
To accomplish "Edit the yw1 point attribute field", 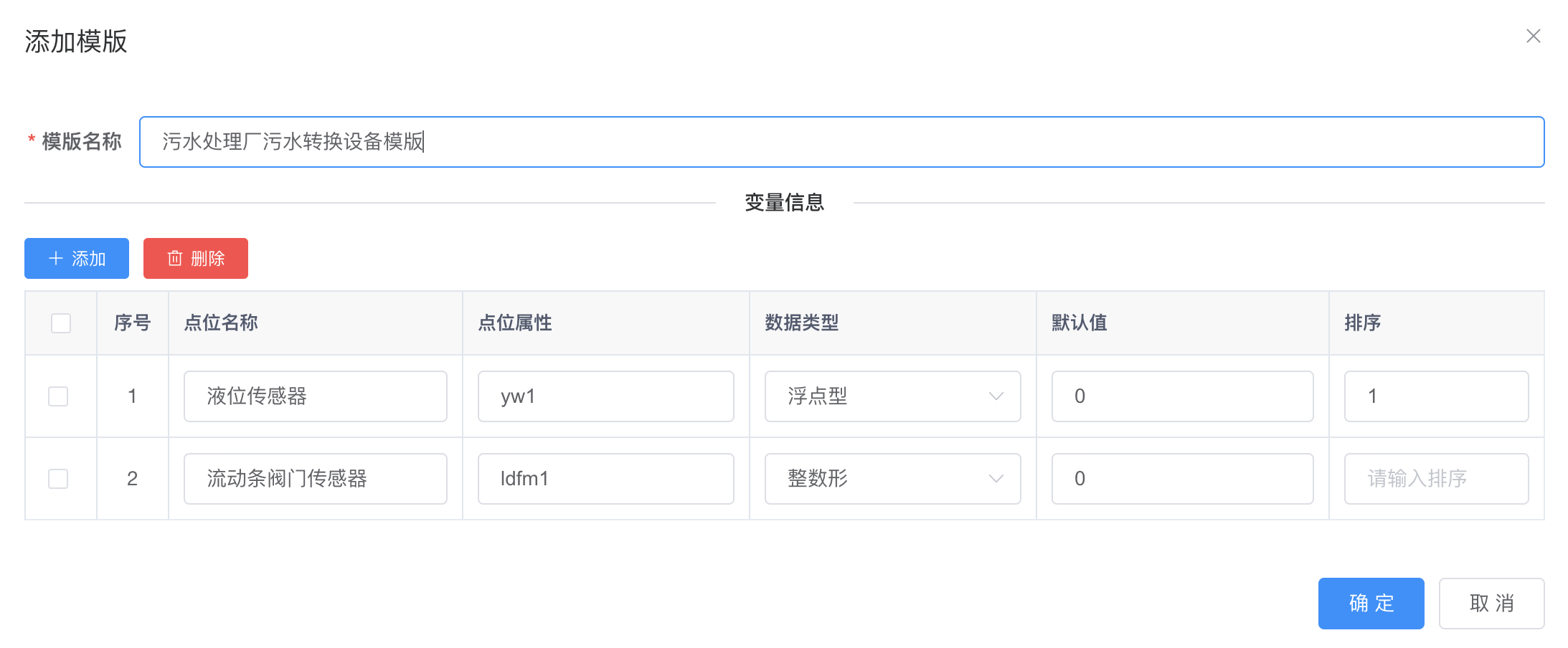I will 606,396.
